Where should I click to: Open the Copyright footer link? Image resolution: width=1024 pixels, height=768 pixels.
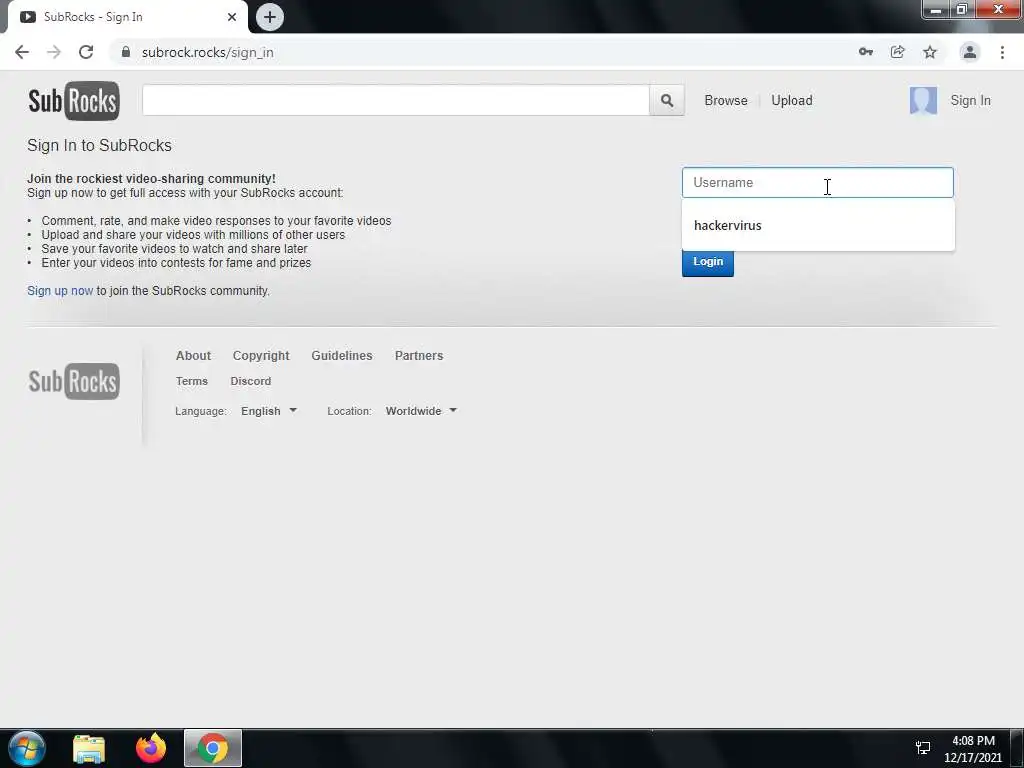261,355
